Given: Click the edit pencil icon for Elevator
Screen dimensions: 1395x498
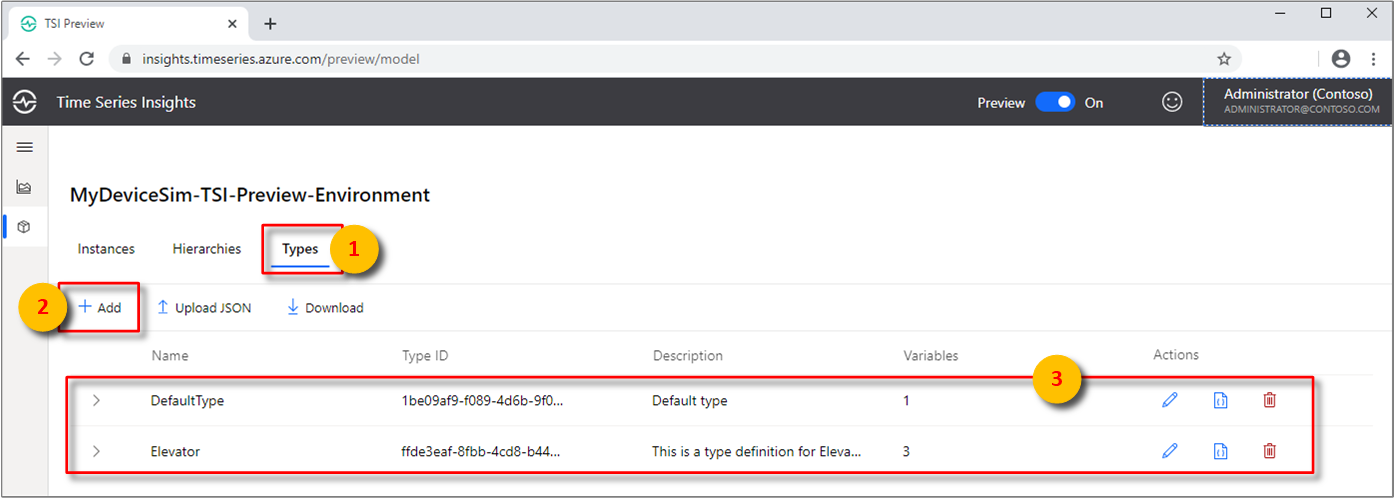Looking at the screenshot, I should [x=1170, y=451].
